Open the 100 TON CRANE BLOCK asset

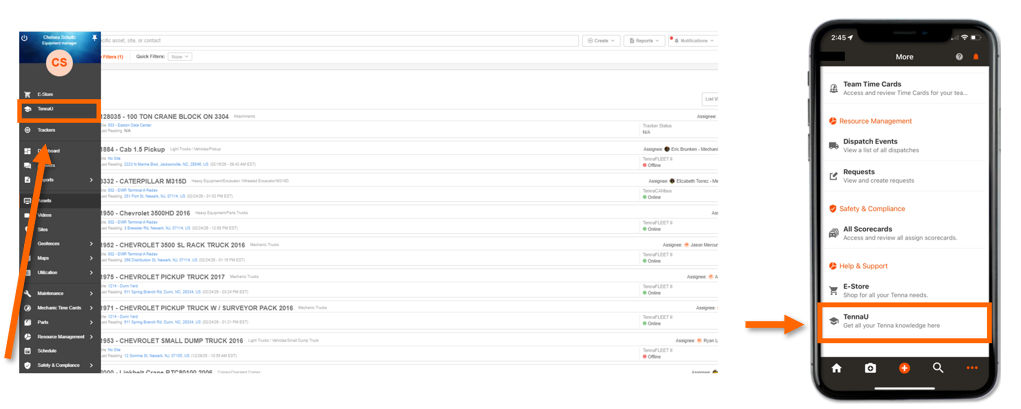click(x=165, y=117)
